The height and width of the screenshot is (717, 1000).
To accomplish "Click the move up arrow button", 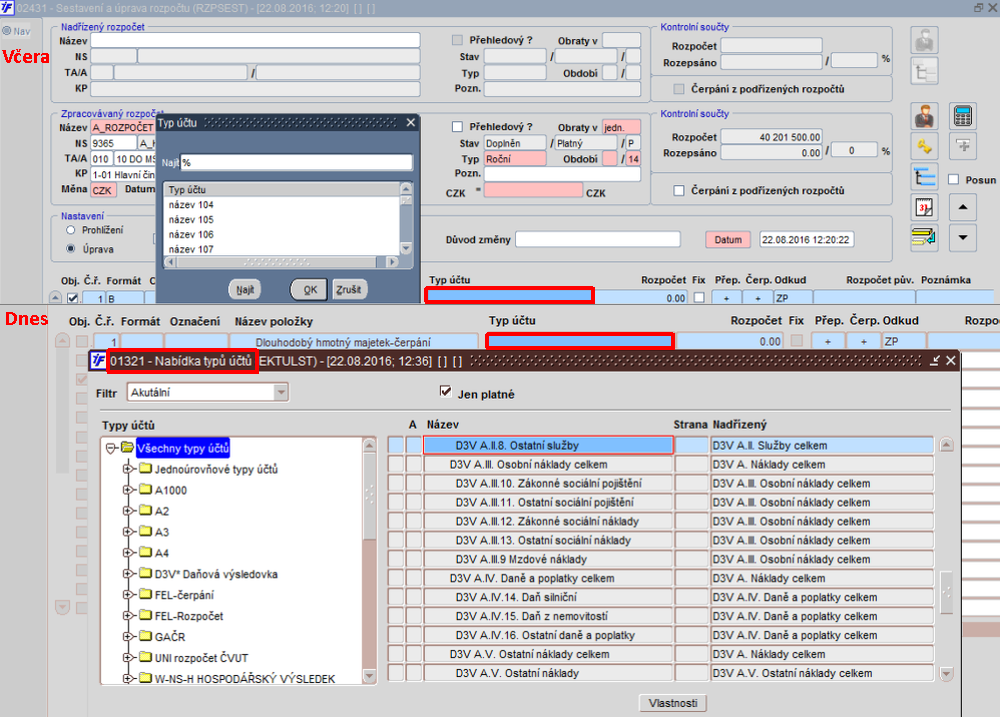I will coord(962,207).
